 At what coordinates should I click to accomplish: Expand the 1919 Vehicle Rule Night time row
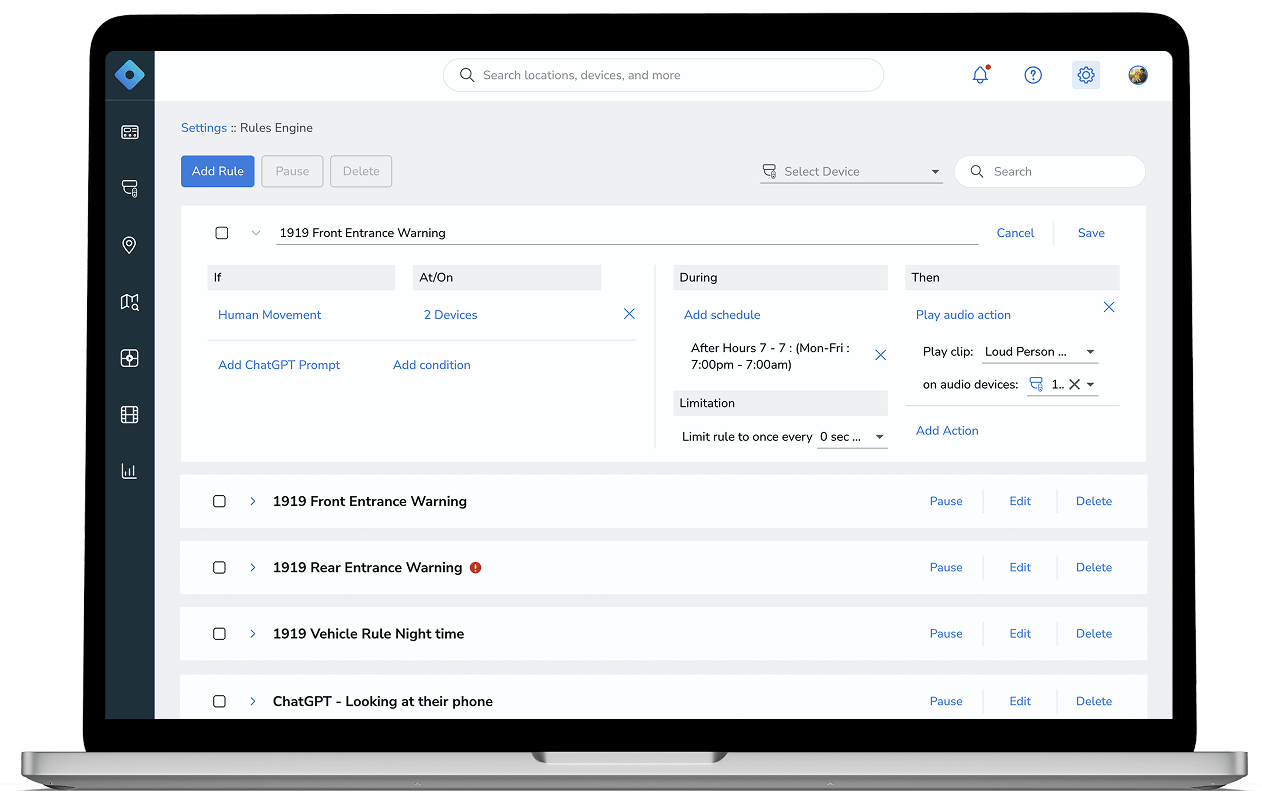click(253, 634)
